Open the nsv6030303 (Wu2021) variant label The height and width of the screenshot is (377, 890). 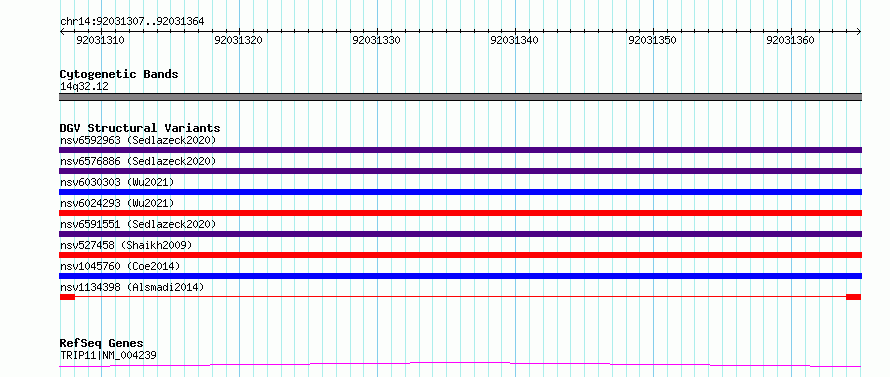point(117,182)
